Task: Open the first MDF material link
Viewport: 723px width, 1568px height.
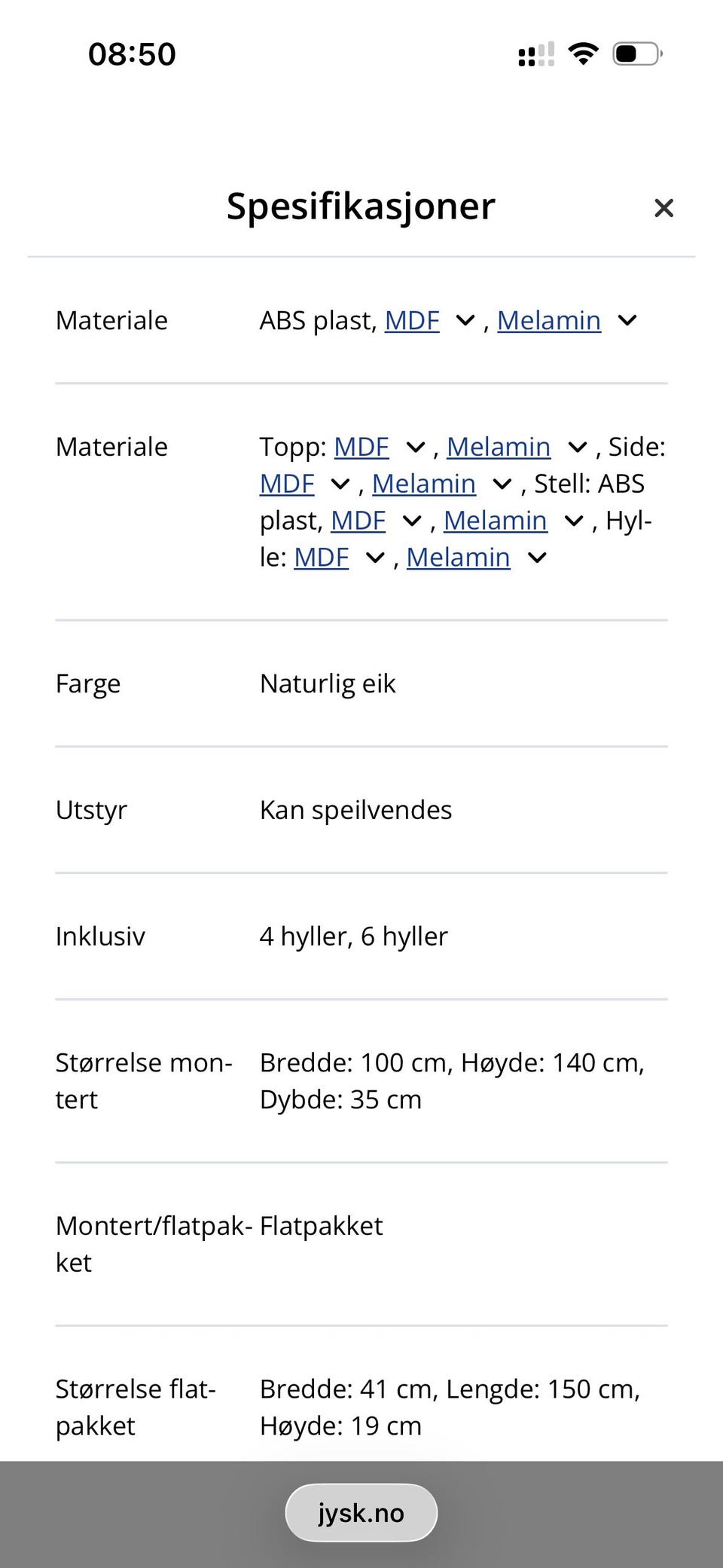Action: [x=412, y=320]
